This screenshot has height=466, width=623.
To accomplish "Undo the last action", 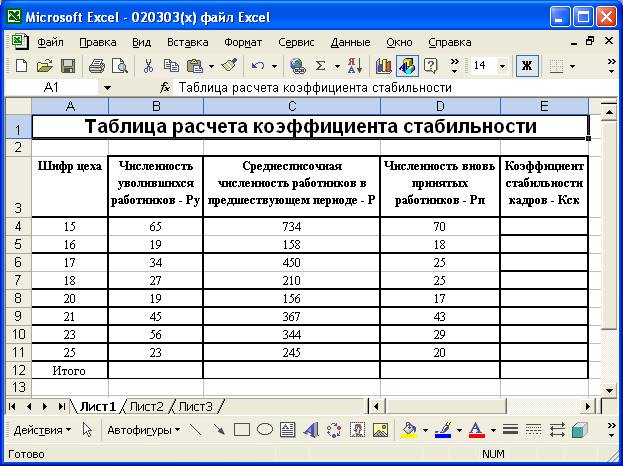I will (258, 66).
